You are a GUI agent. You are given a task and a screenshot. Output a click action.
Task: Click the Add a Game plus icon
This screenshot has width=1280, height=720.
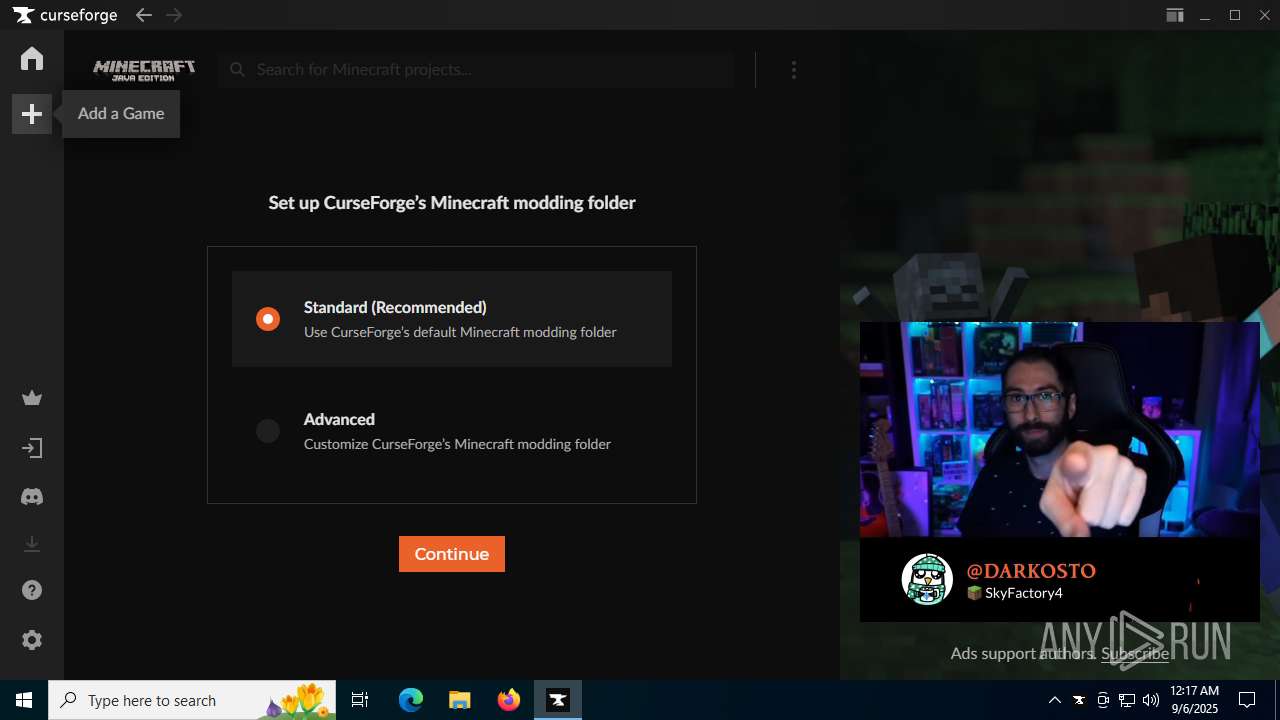click(32, 114)
